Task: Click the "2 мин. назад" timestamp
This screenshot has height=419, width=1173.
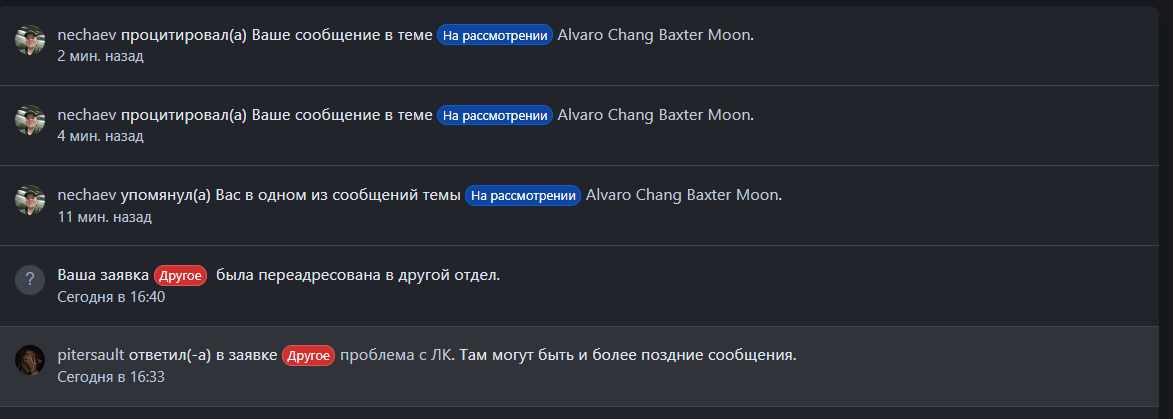Action: [100, 56]
